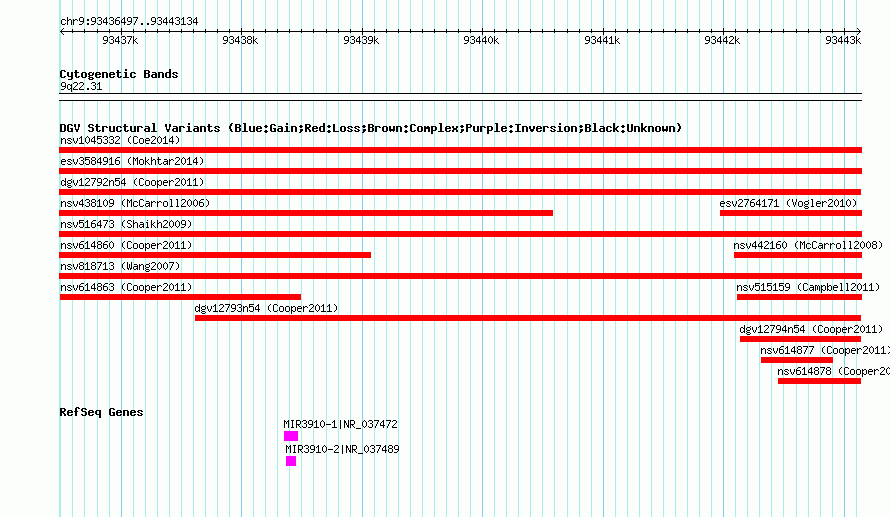Screen dimensions: 890x517
Task: Click the 93440k ruler tick label
Action: coord(481,40)
